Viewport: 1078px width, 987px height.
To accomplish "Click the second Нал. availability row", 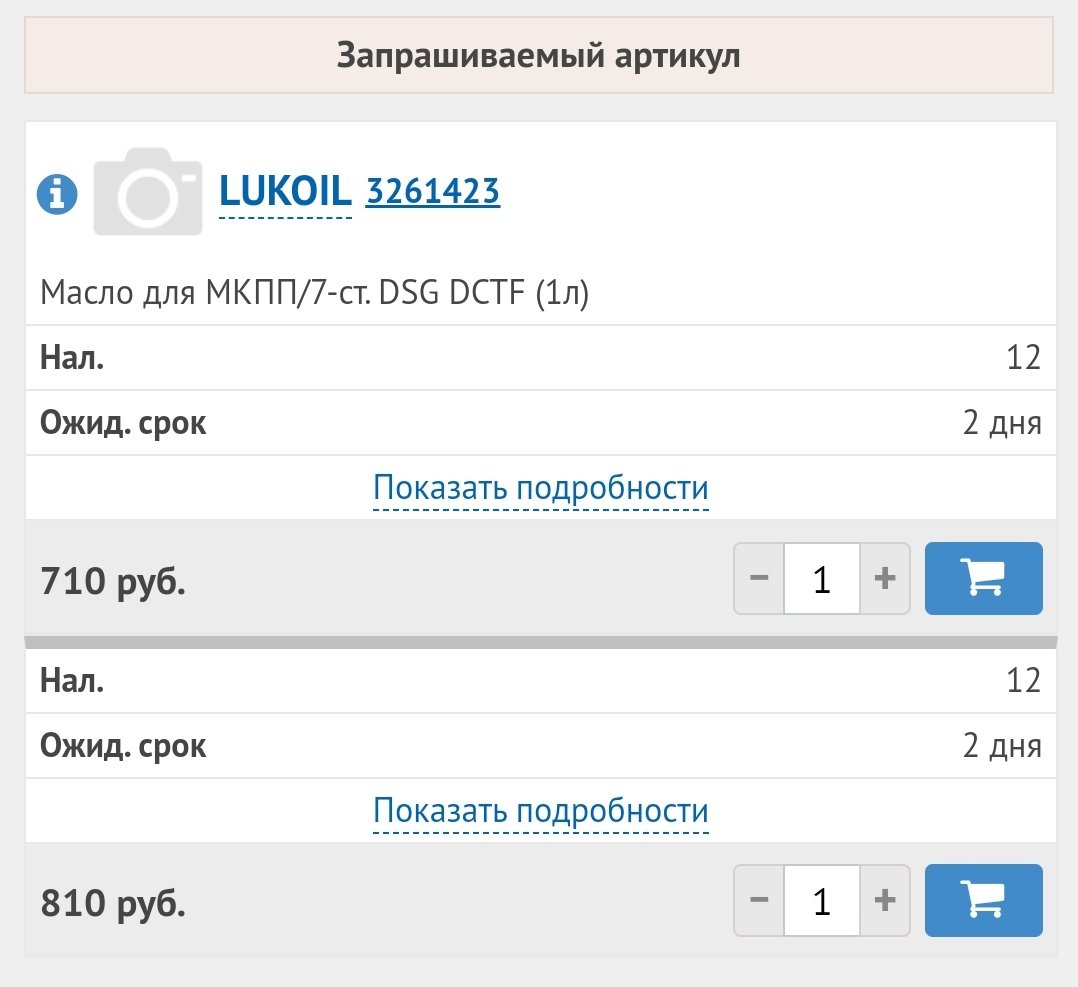I will point(540,680).
